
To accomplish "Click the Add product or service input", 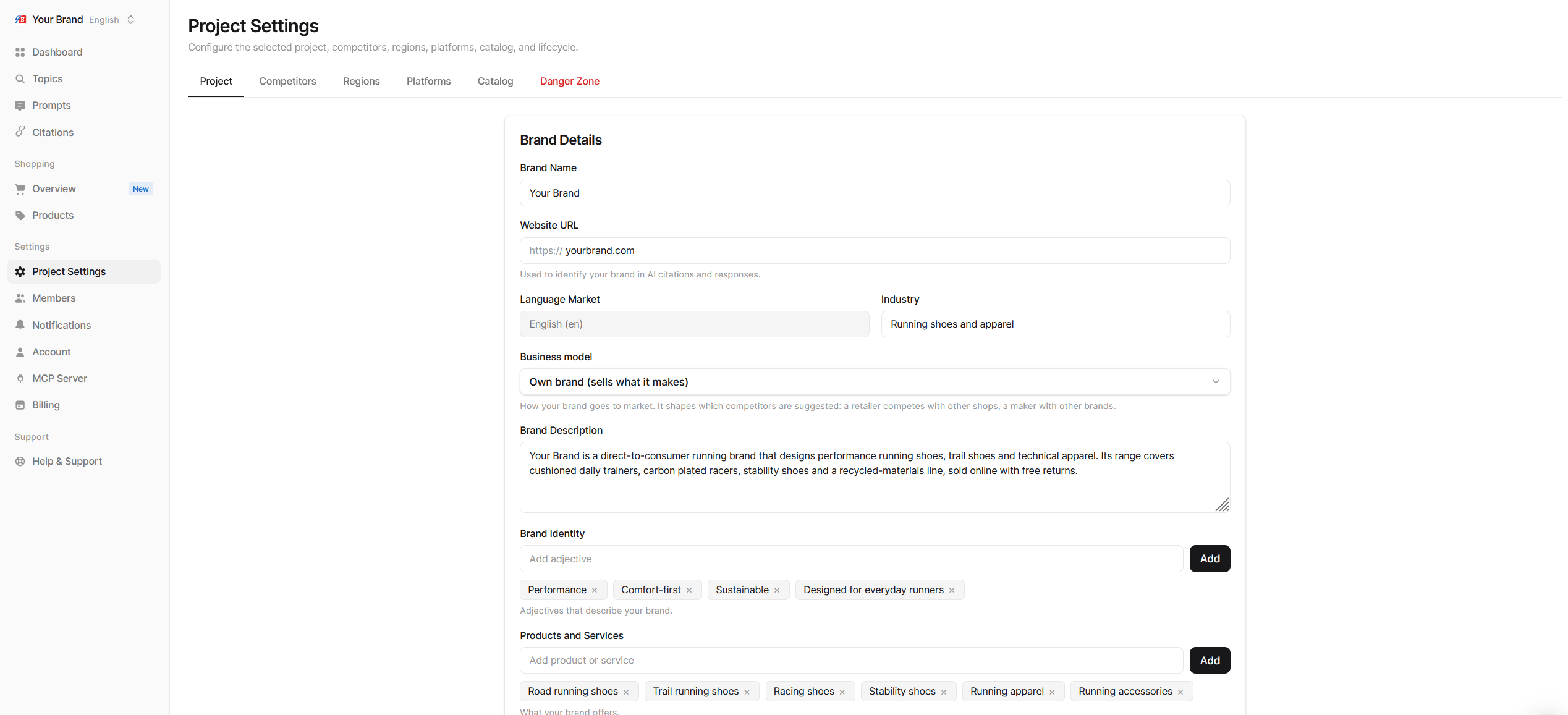I will point(851,661).
